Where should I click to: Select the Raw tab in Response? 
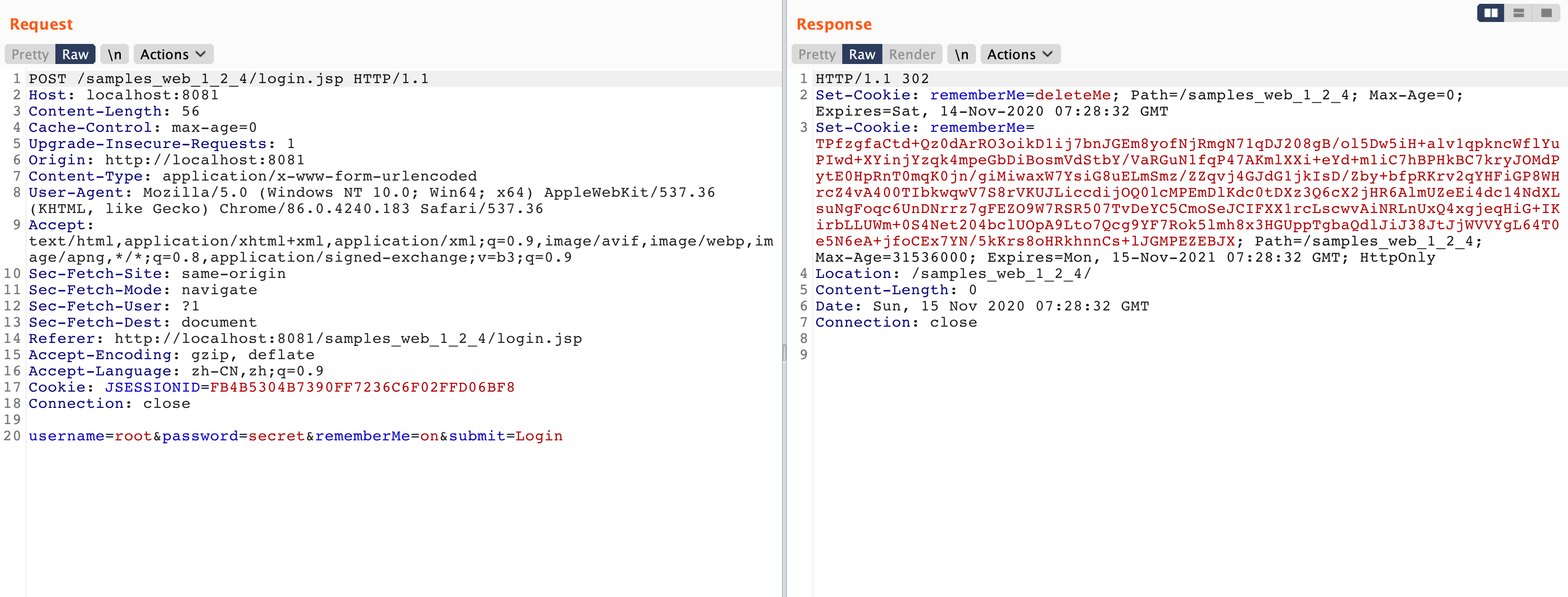861,54
